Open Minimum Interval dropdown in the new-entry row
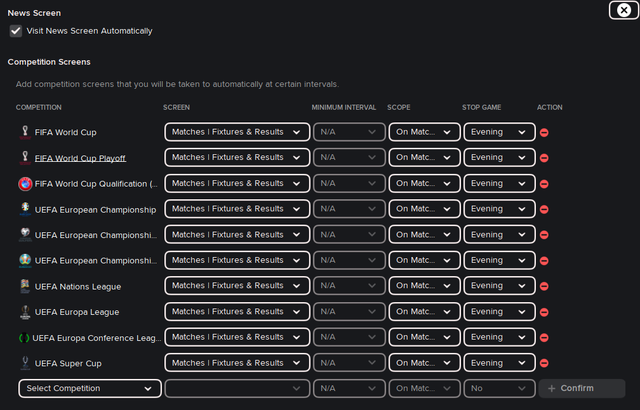This screenshot has width=640, height=410. tap(349, 388)
